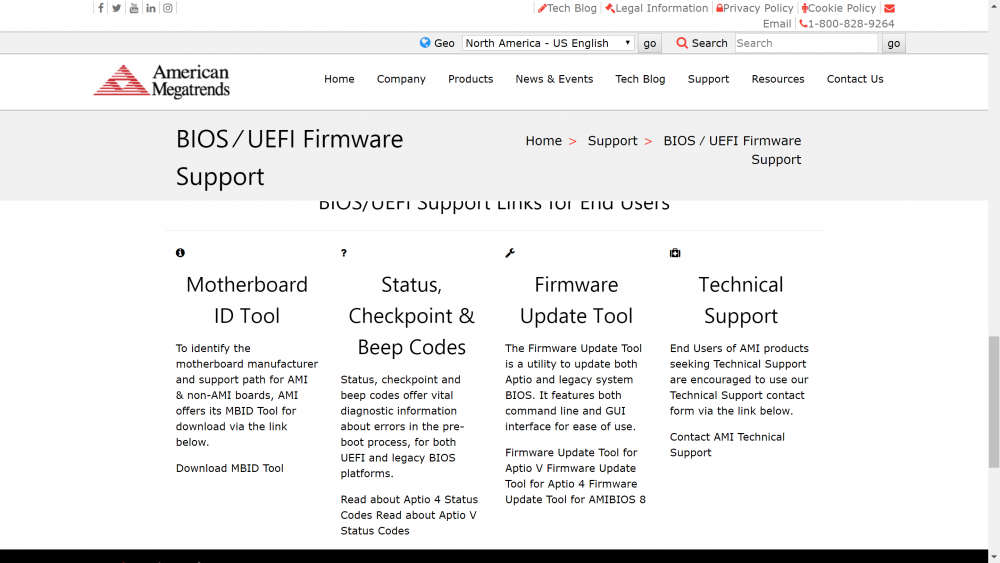Open the Instagram social icon
This screenshot has width=1000, height=563.
click(168, 8)
